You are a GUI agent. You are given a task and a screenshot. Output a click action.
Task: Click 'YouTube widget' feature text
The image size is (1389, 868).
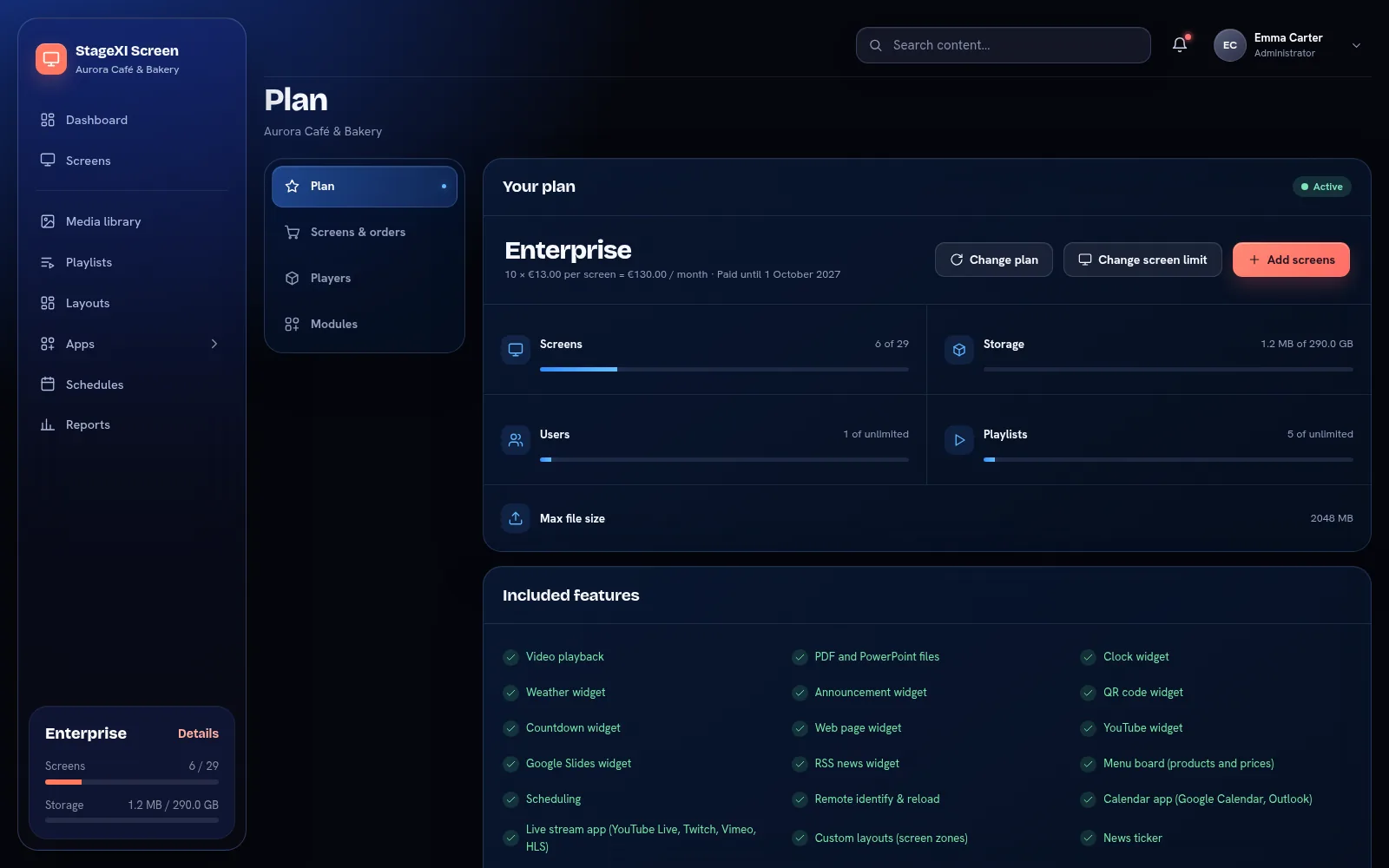[x=1142, y=727]
